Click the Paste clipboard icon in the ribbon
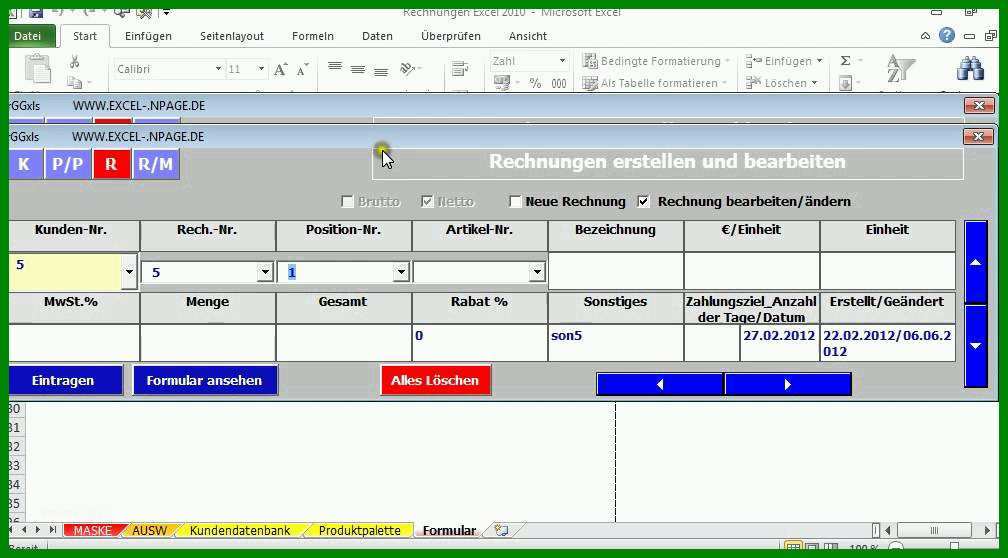Viewport: 1008px width, 558px height. coord(37,69)
